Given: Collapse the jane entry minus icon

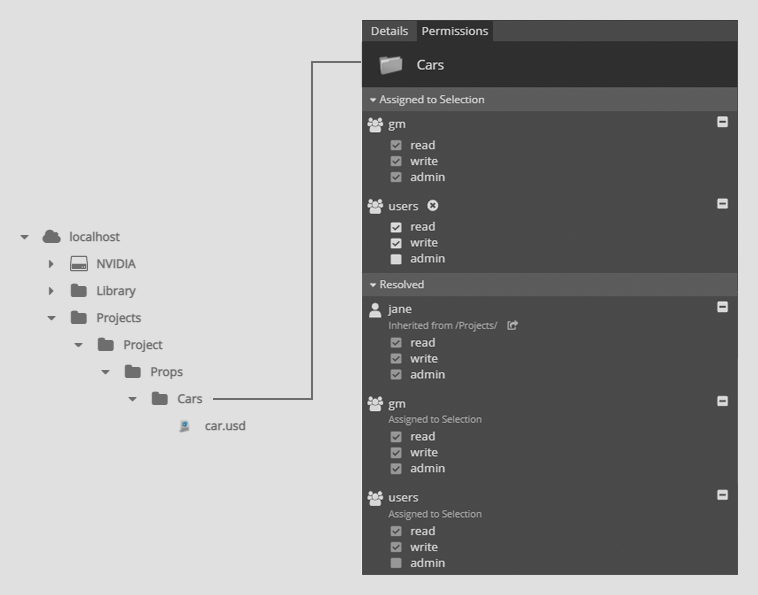Looking at the screenshot, I should [722, 307].
